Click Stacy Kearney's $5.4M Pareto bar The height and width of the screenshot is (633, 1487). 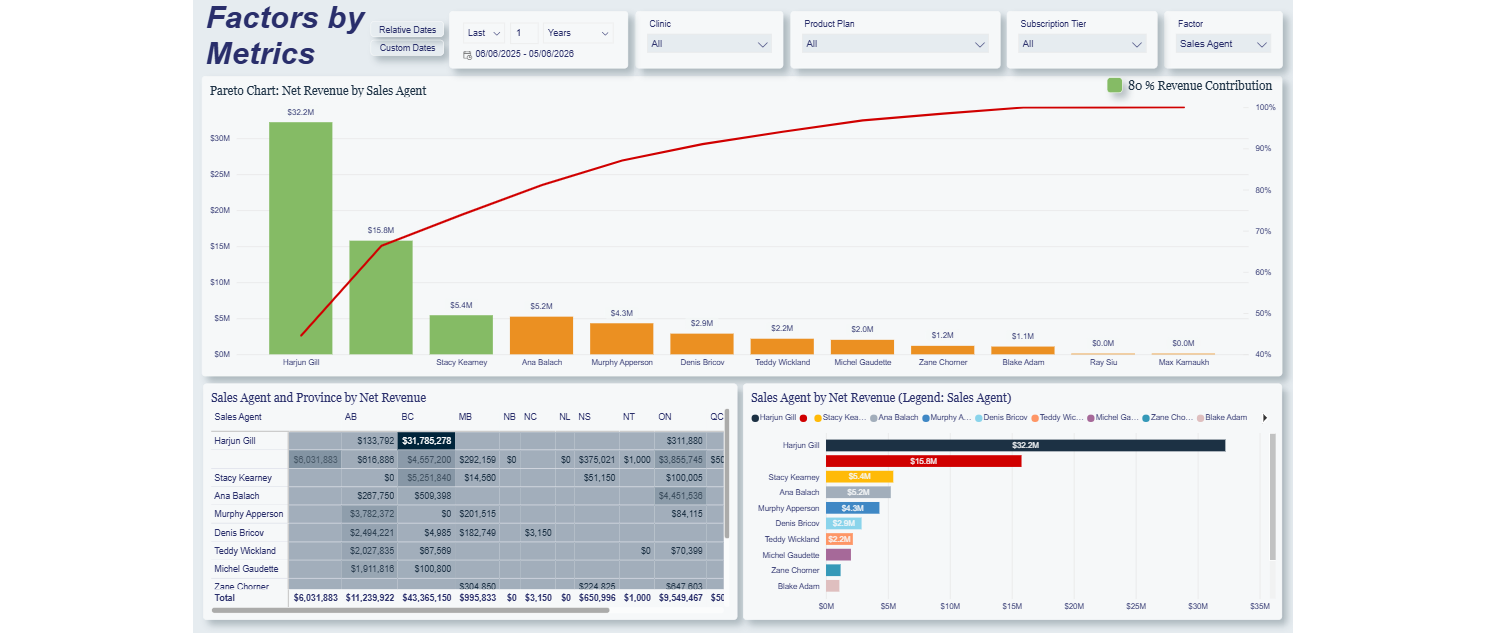pyautogui.click(x=461, y=334)
